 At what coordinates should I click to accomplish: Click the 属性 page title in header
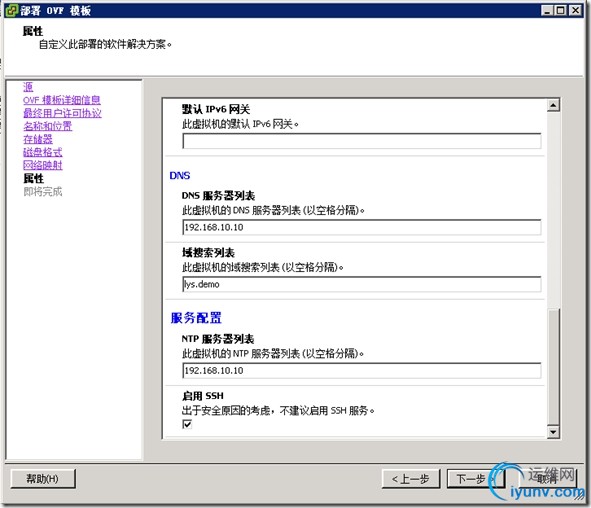(x=33, y=31)
